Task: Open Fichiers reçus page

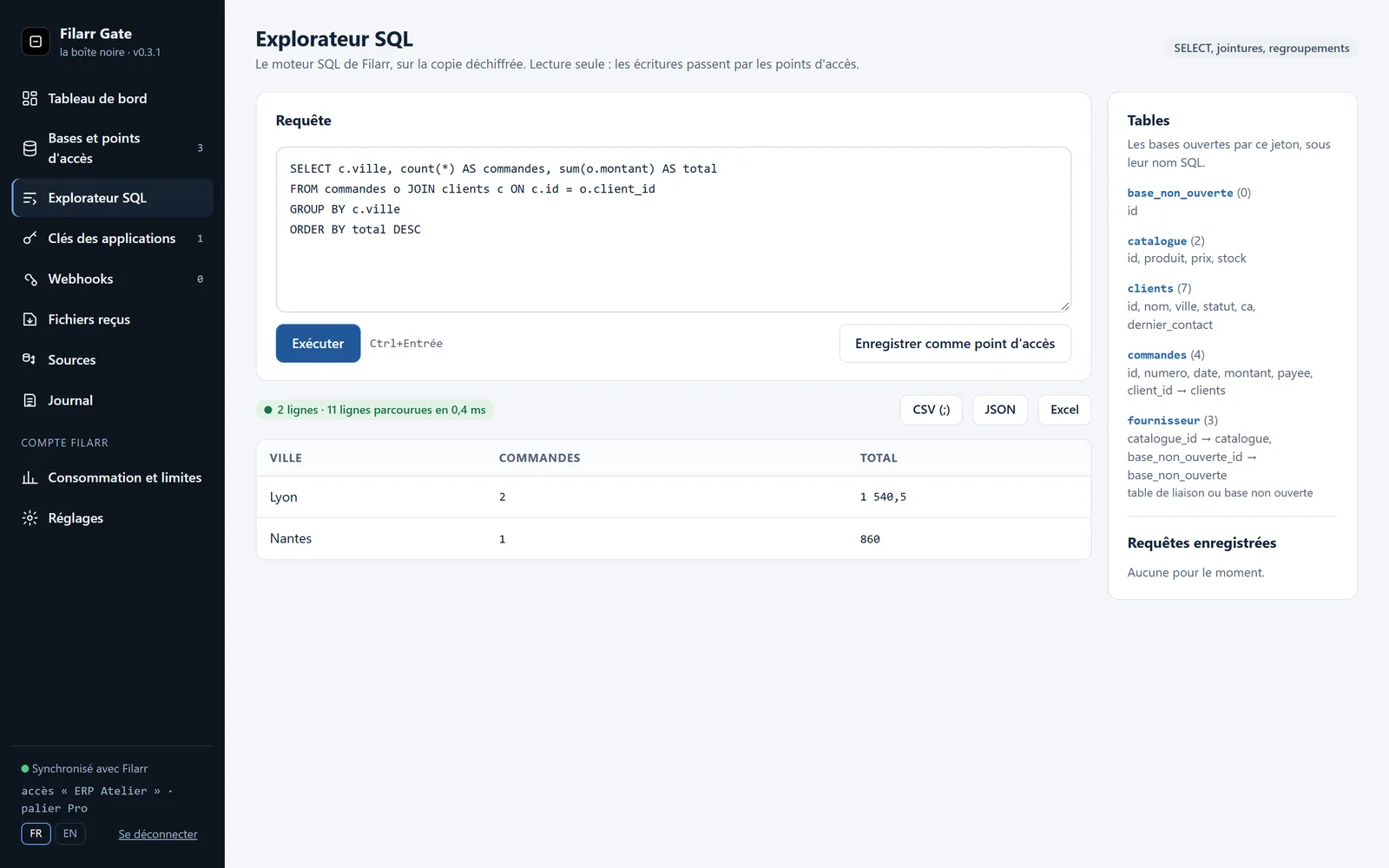Action: click(x=112, y=319)
